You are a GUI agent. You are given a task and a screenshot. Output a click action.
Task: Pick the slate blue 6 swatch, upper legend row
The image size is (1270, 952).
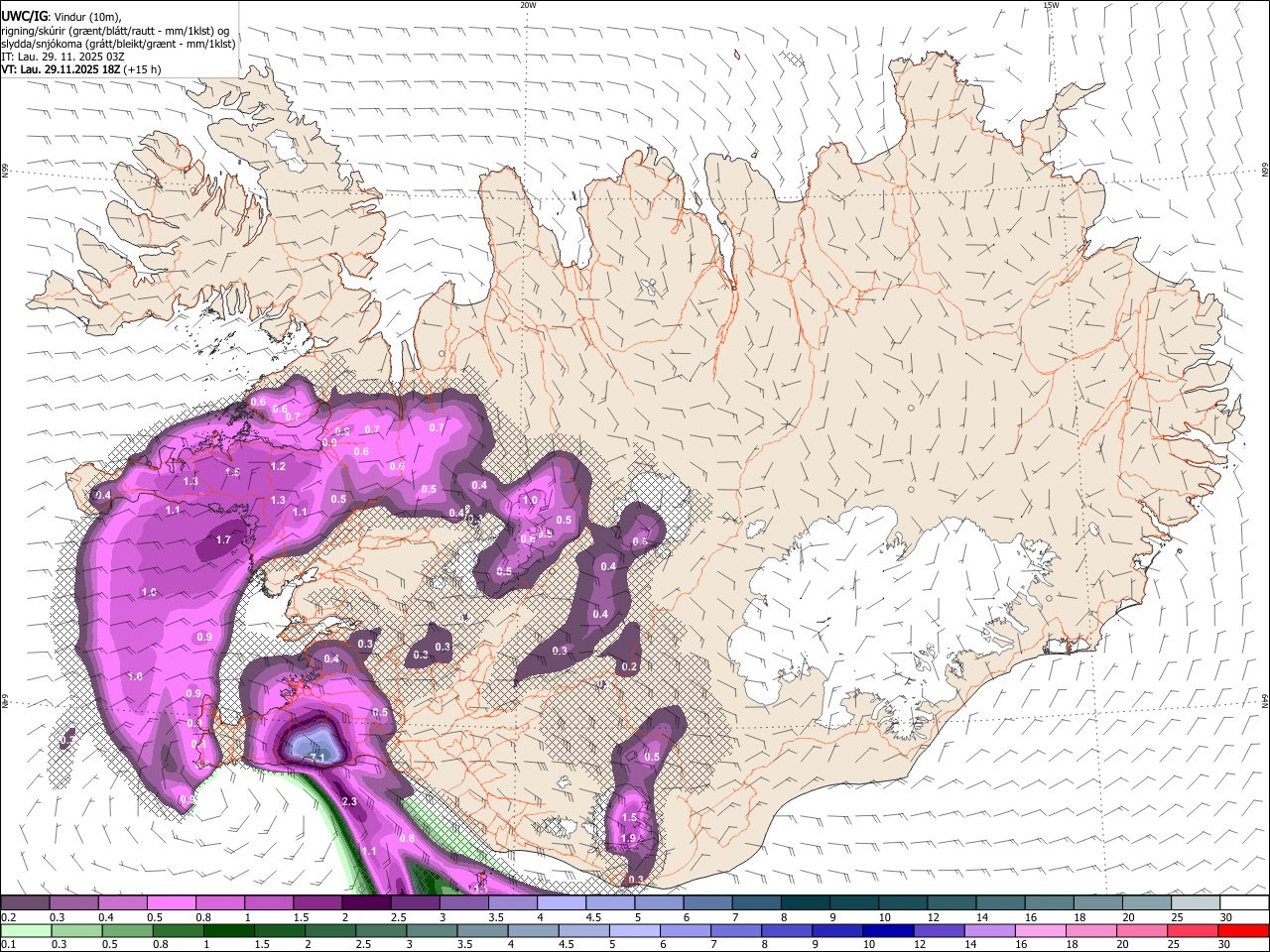coord(707,902)
